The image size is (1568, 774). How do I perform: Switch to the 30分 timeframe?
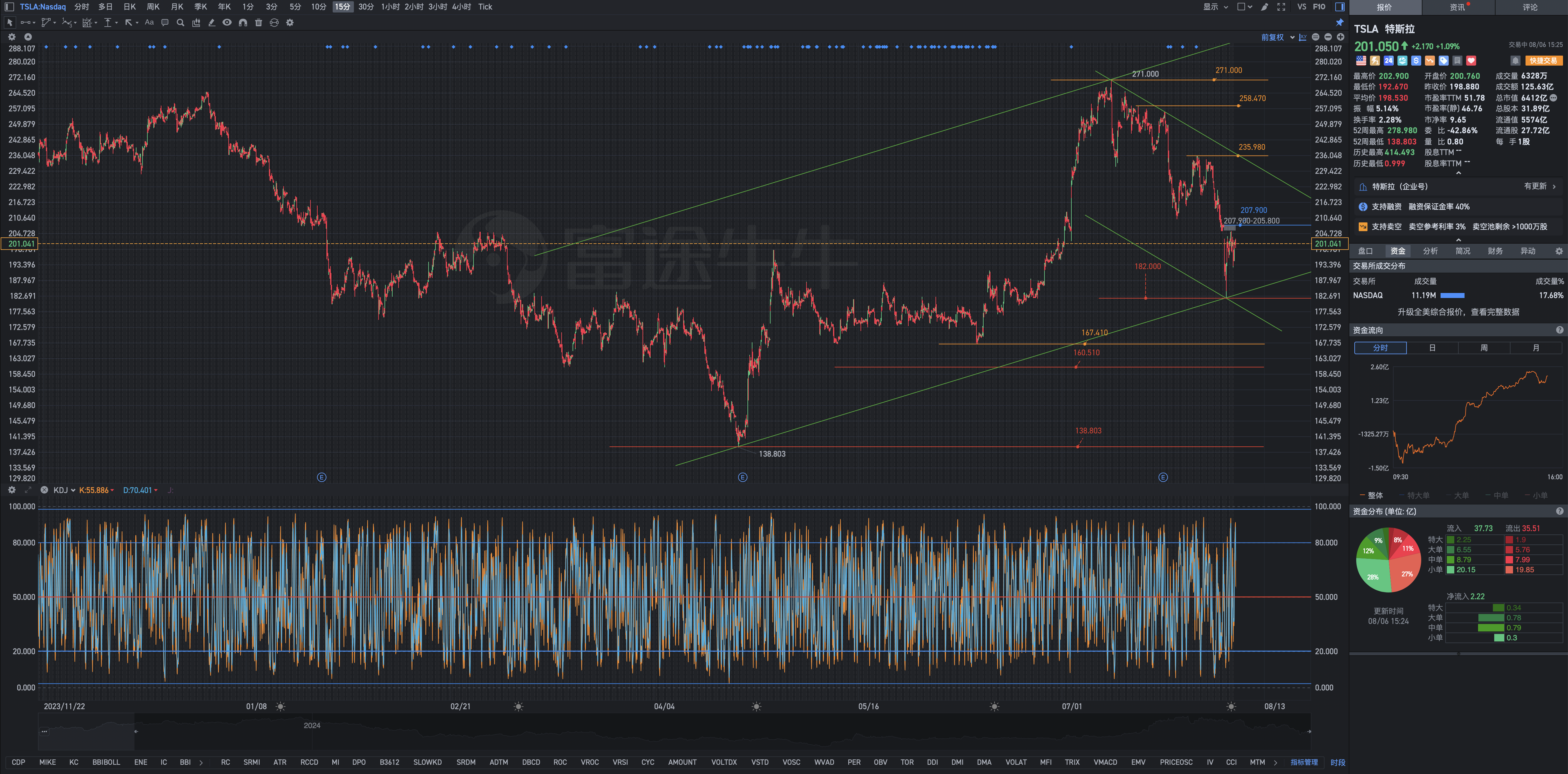[x=366, y=7]
